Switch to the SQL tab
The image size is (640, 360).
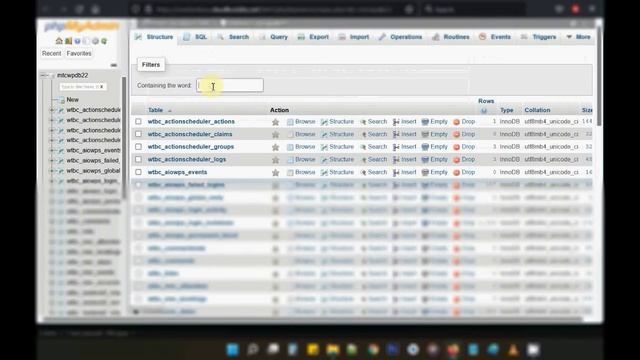[195, 37]
